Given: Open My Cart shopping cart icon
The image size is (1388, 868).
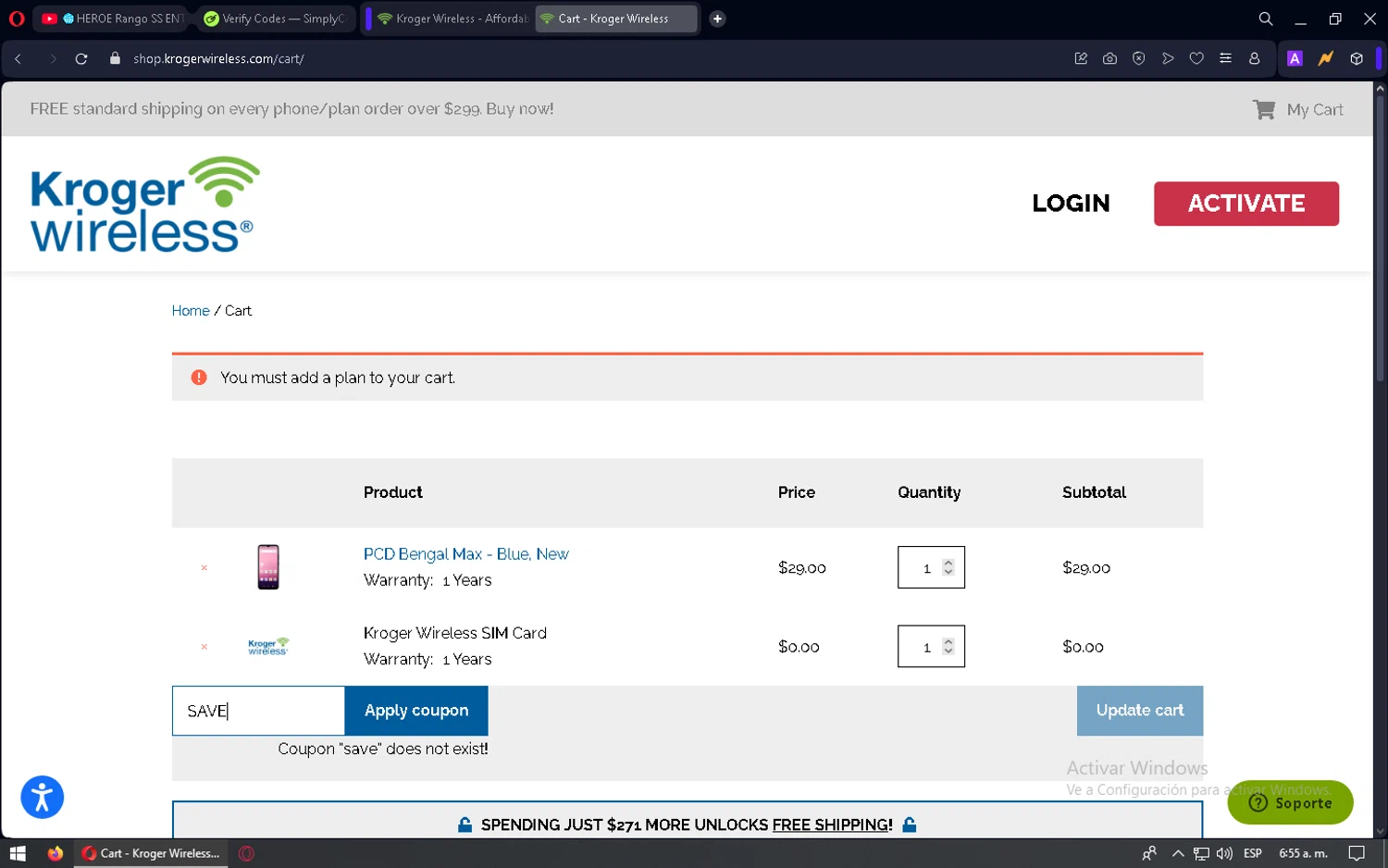Looking at the screenshot, I should pos(1264,109).
